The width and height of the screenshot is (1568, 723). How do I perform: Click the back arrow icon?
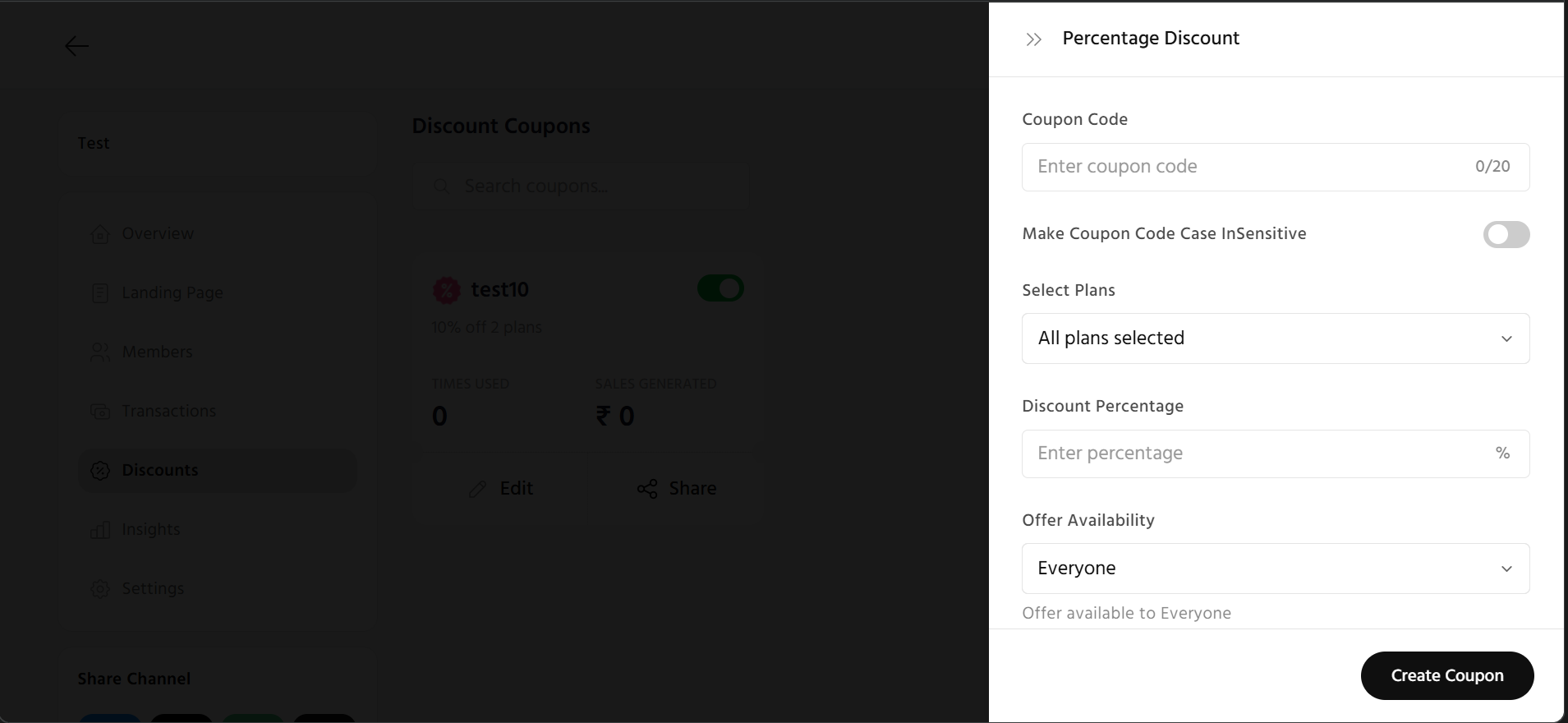77,46
